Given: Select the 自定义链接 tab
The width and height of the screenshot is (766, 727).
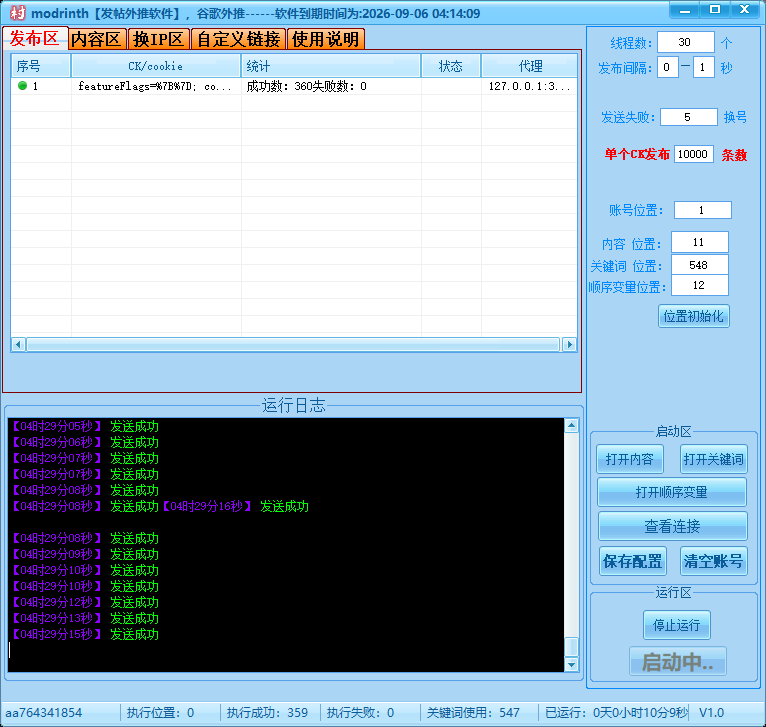Looking at the screenshot, I should point(238,39).
